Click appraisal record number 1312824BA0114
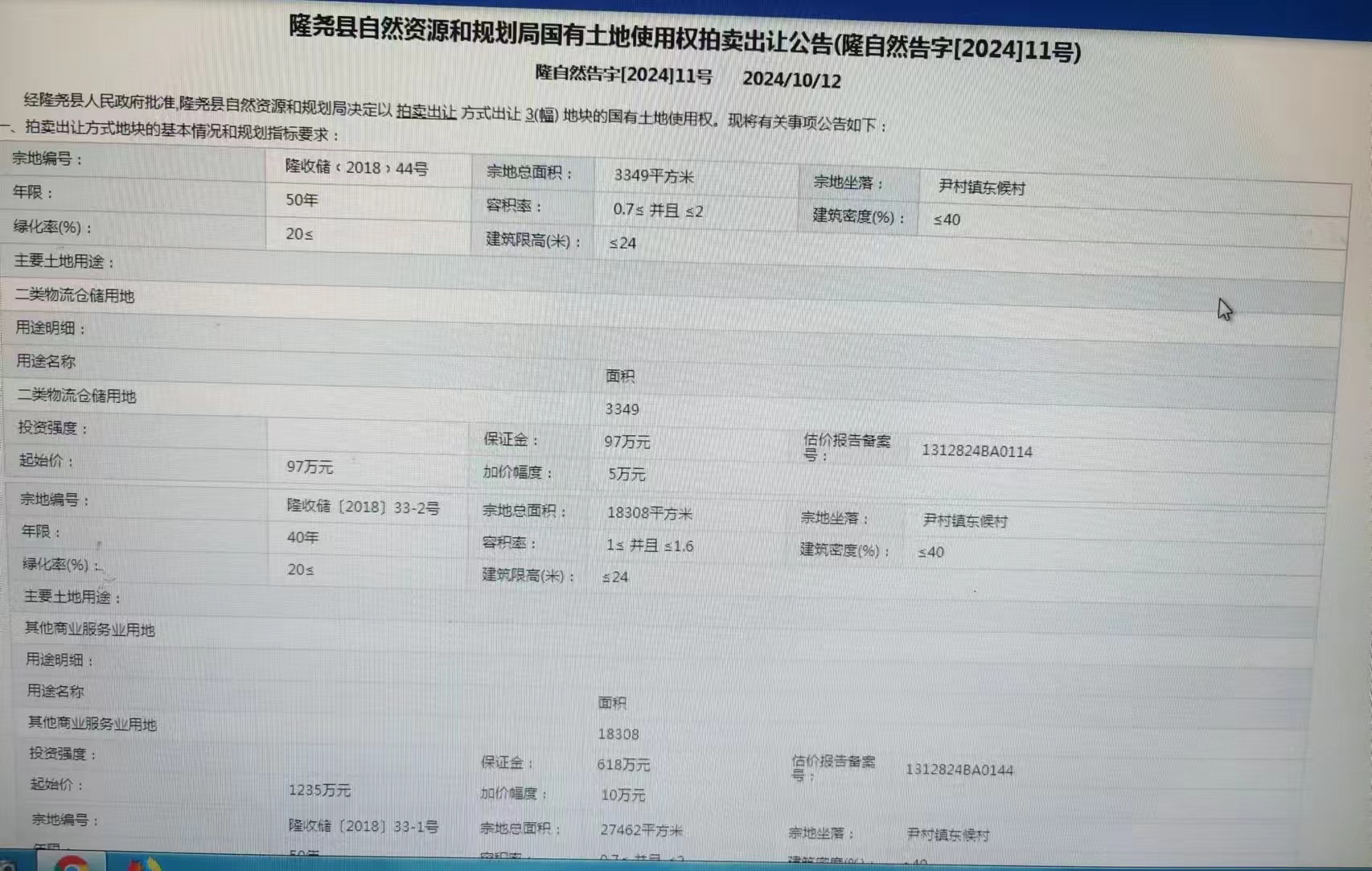Screen dimensions: 1372x871 click(976, 451)
